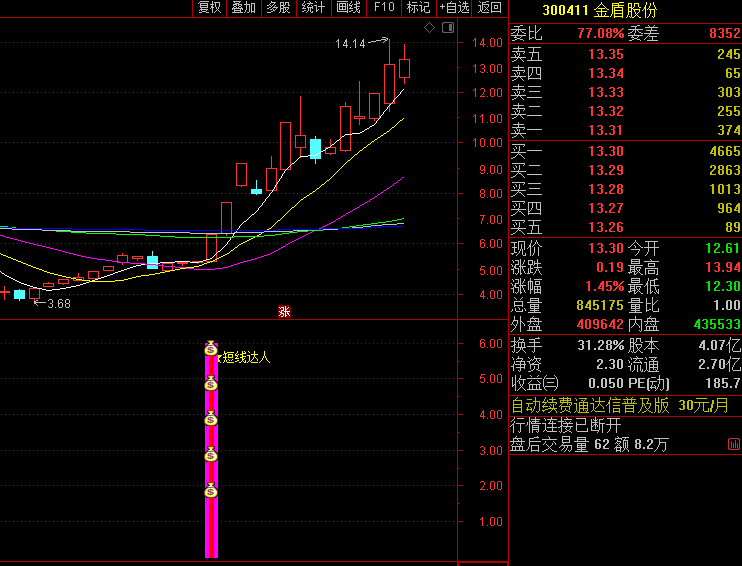Click the 买三 price 13.28
The width and height of the screenshot is (742, 566).
tap(606, 189)
